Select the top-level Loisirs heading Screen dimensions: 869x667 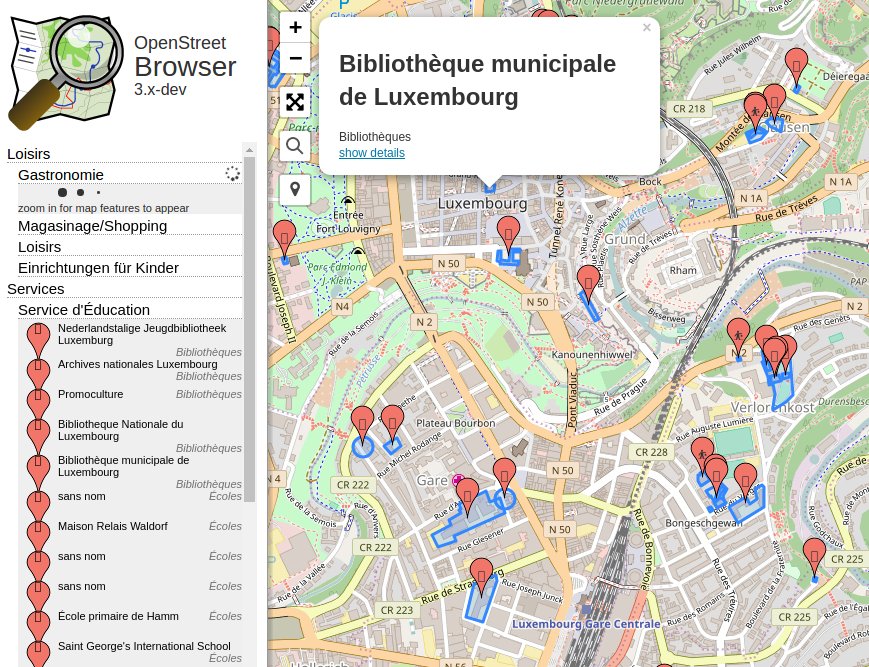(x=29, y=153)
